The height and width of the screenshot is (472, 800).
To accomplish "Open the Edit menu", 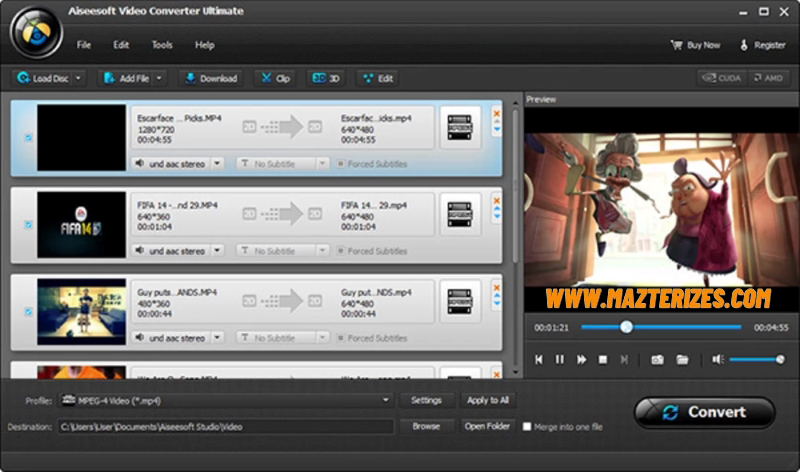I will coord(121,45).
